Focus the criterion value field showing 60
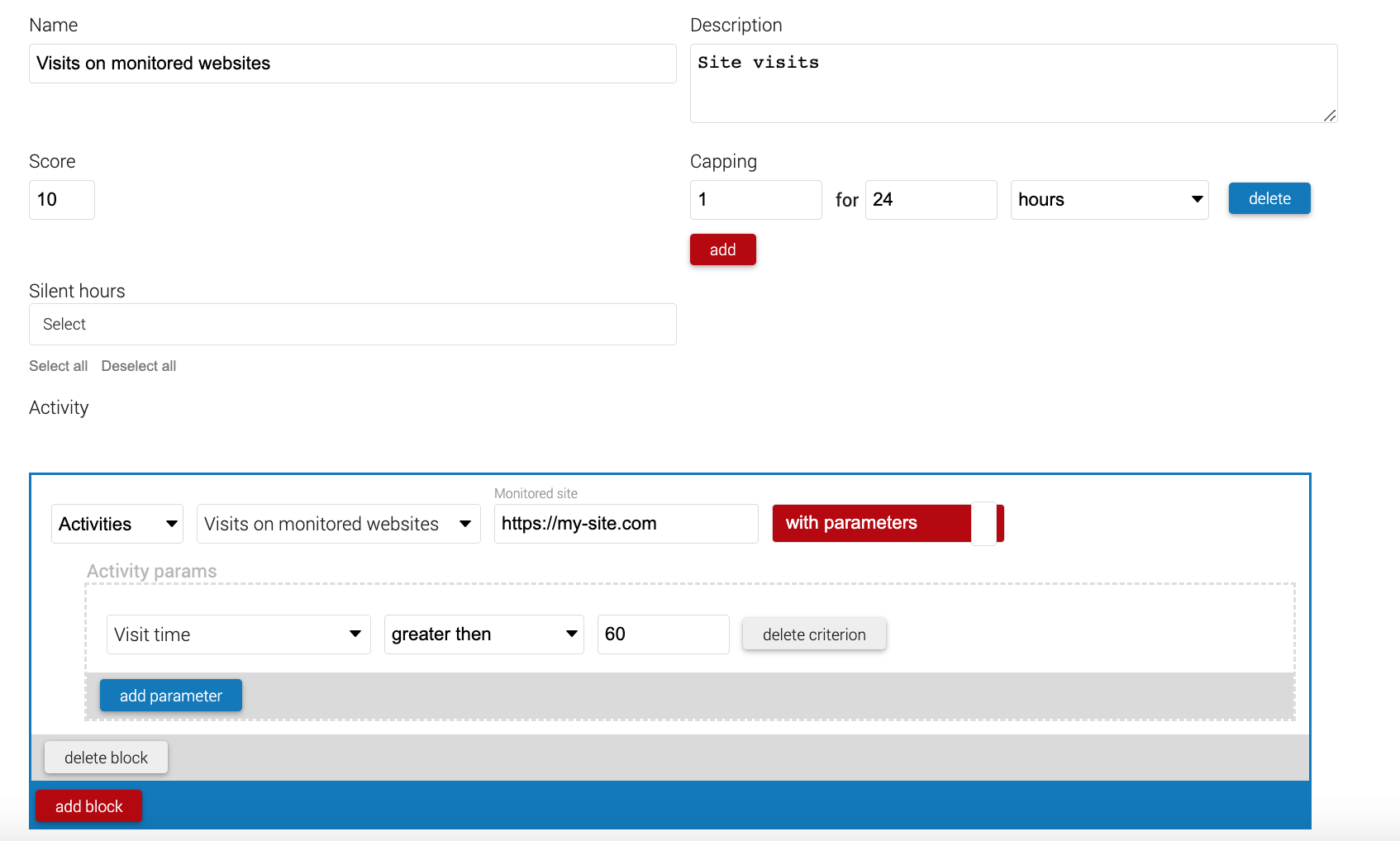This screenshot has width=1400, height=841. point(664,634)
